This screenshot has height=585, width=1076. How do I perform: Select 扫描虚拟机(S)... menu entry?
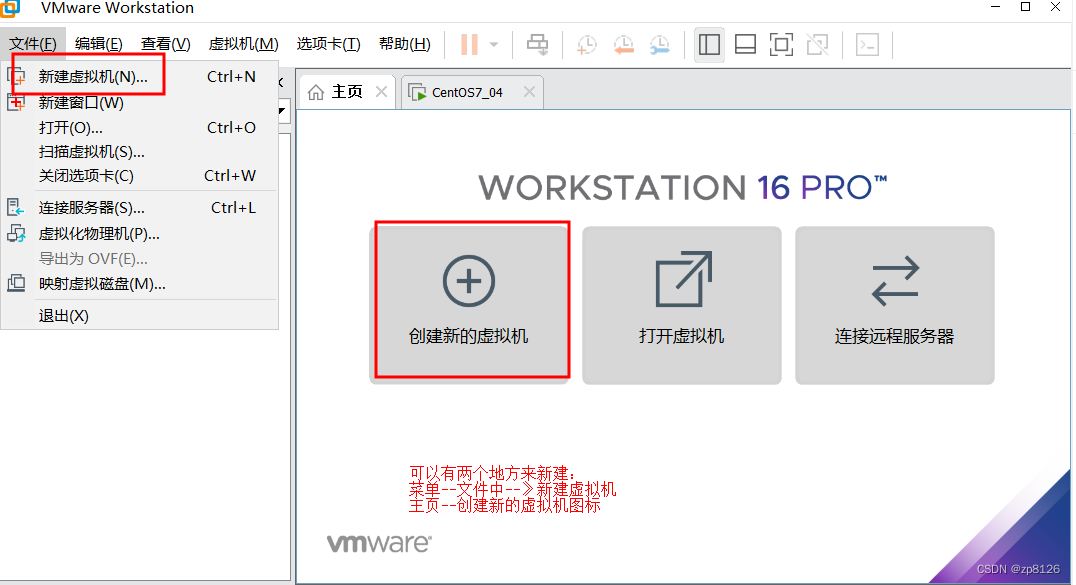point(140,152)
